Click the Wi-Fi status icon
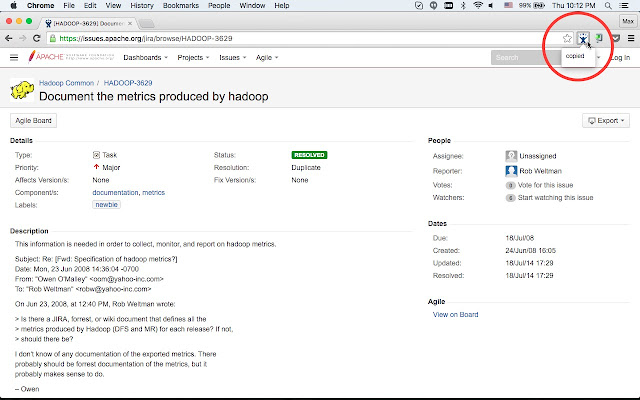 pyautogui.click(x=478, y=5)
